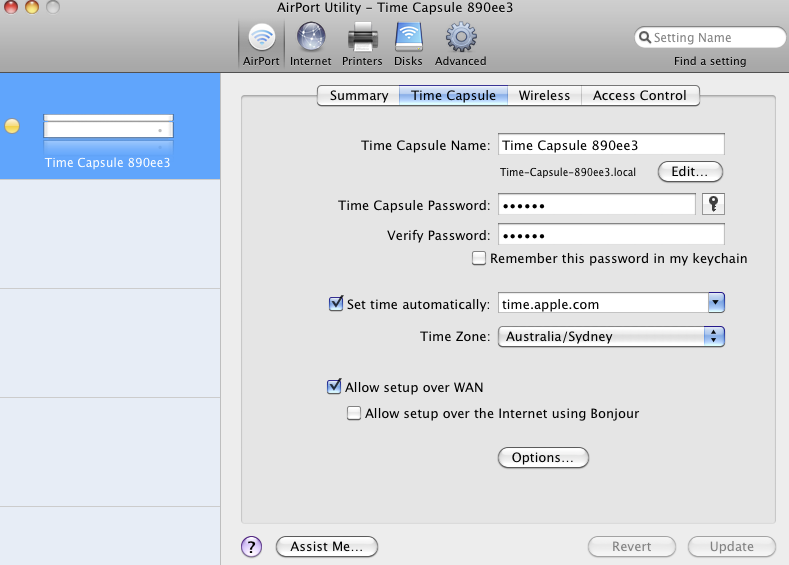789x565 pixels.
Task: Focus the Time Capsule Name field
Action: [x=611, y=144]
